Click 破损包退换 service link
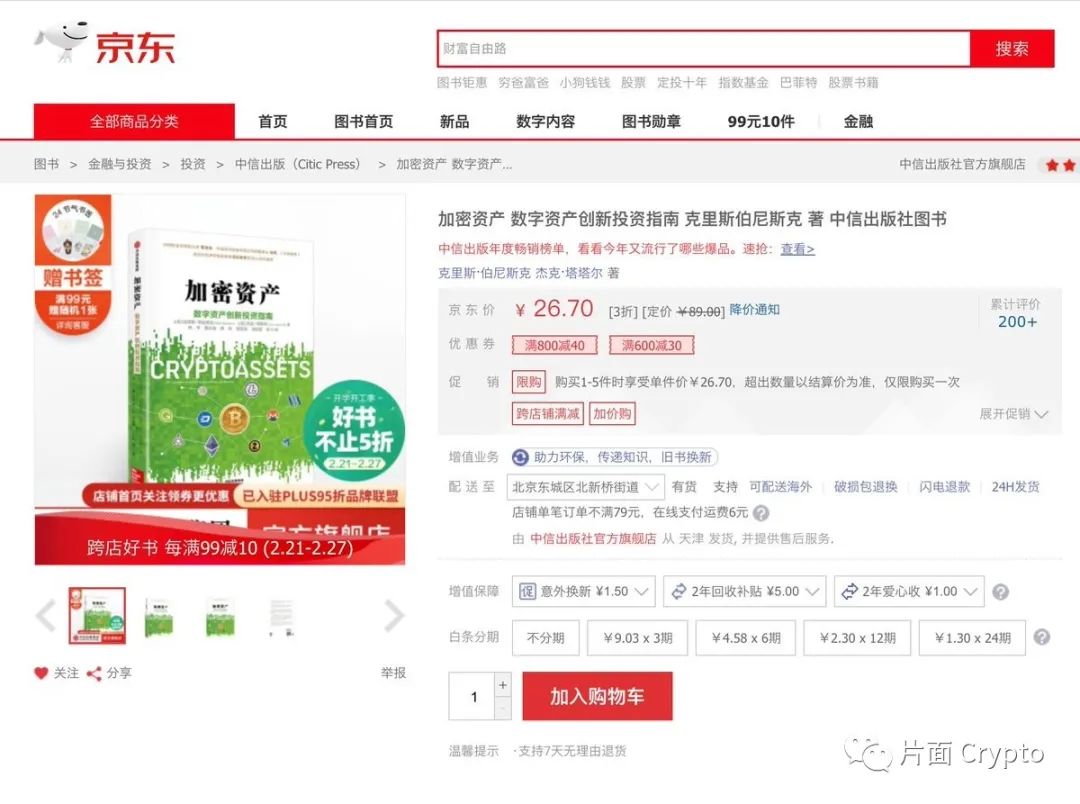 pyautogui.click(x=866, y=487)
